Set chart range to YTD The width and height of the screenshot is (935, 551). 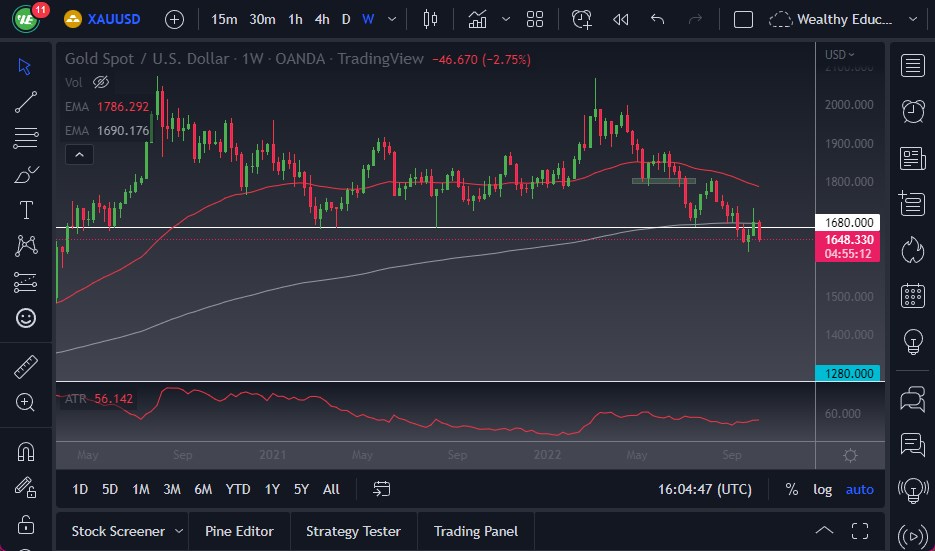pyautogui.click(x=238, y=489)
